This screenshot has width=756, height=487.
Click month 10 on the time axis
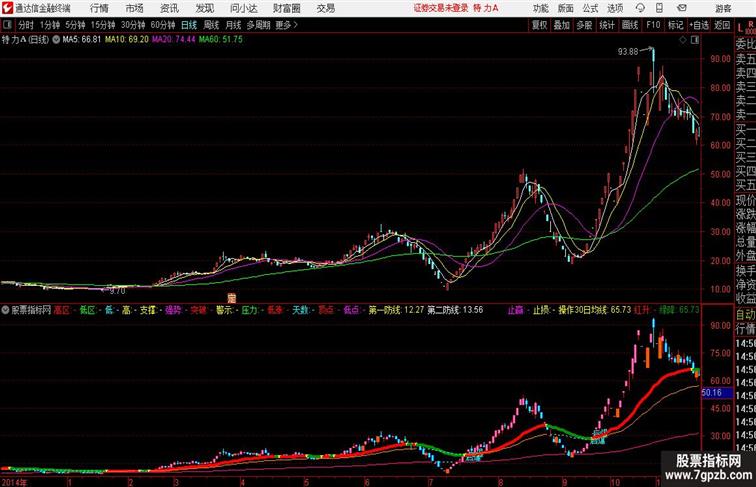click(615, 482)
